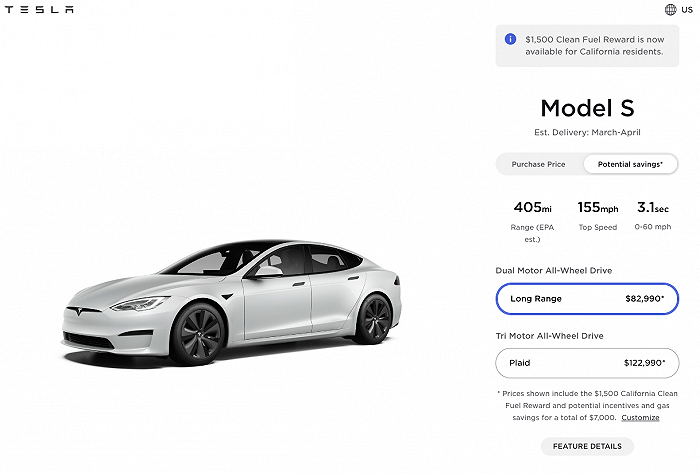Click the Tesla logo

(40, 10)
